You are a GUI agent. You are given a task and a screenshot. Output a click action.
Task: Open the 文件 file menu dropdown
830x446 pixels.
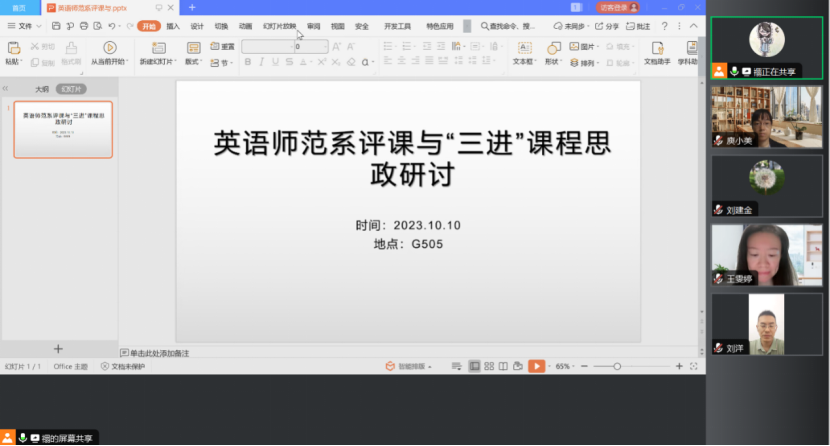(x=24, y=26)
